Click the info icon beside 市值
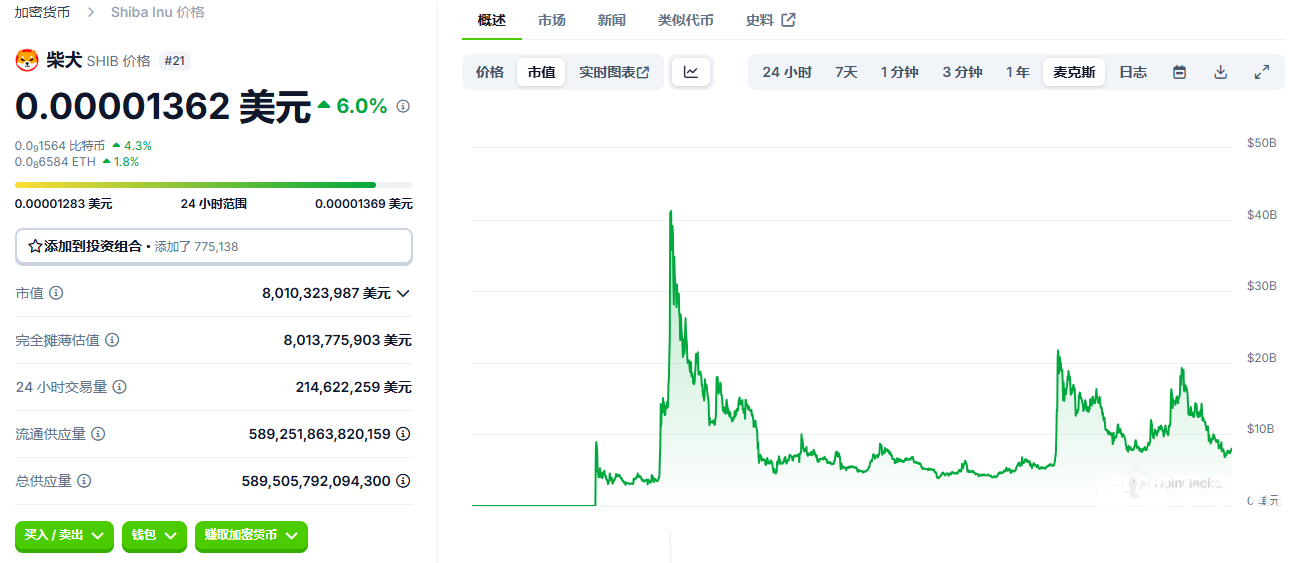This screenshot has width=1303, height=563. pyautogui.click(x=56, y=293)
